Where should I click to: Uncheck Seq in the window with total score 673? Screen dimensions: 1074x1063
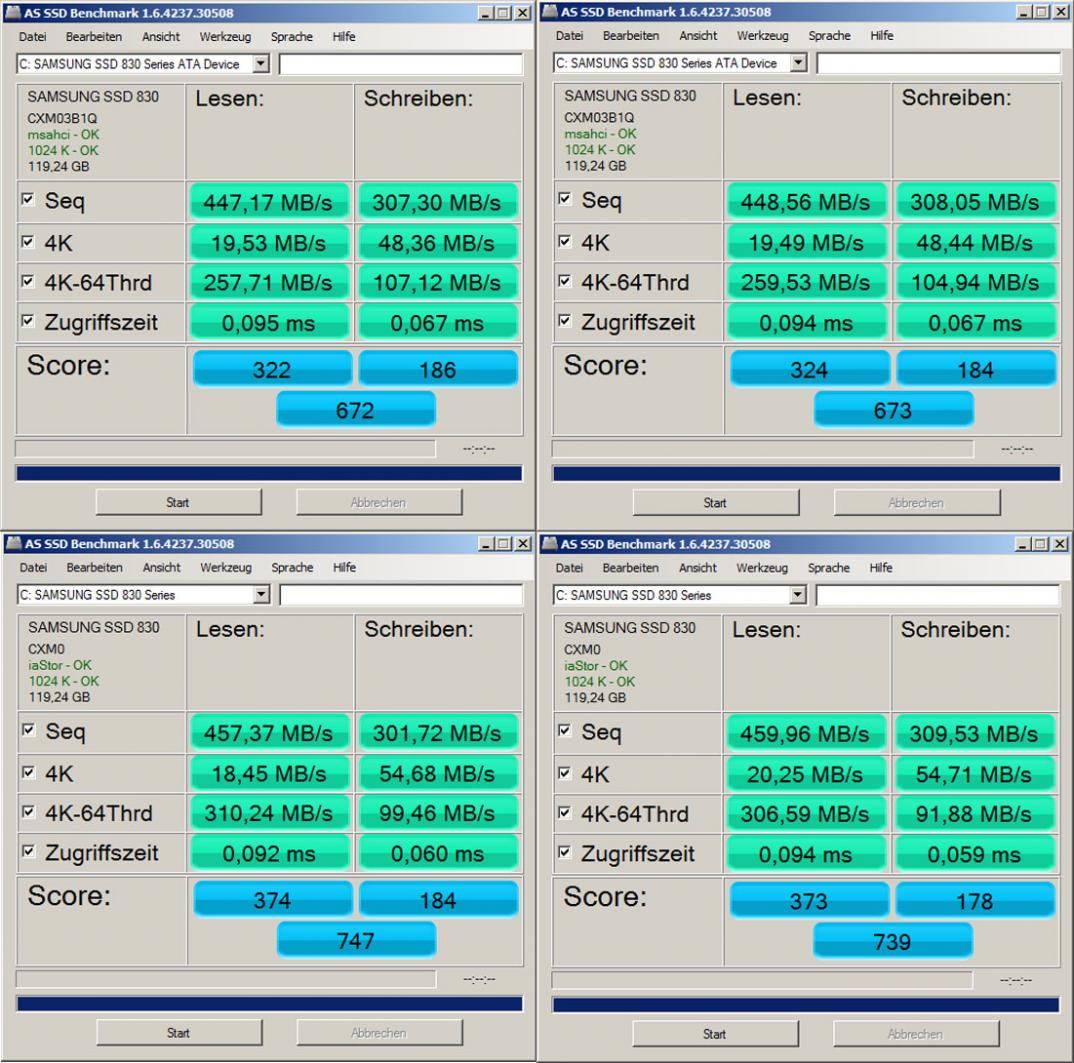pos(565,199)
